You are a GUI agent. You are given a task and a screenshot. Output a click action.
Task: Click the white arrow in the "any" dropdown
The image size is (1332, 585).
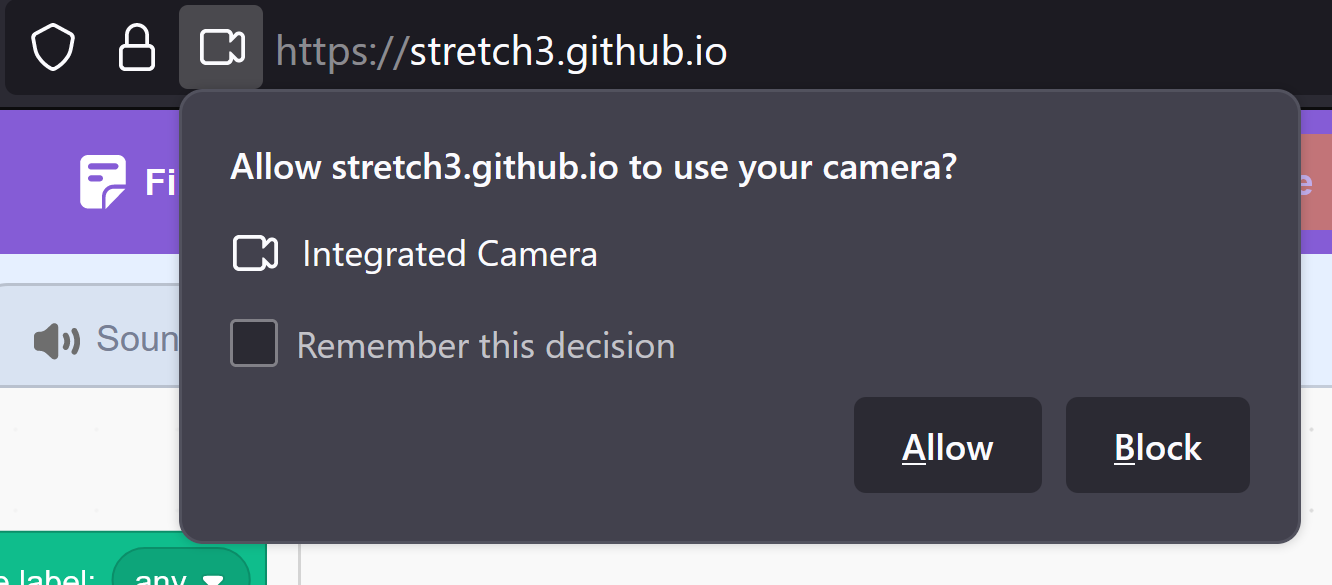point(213,579)
